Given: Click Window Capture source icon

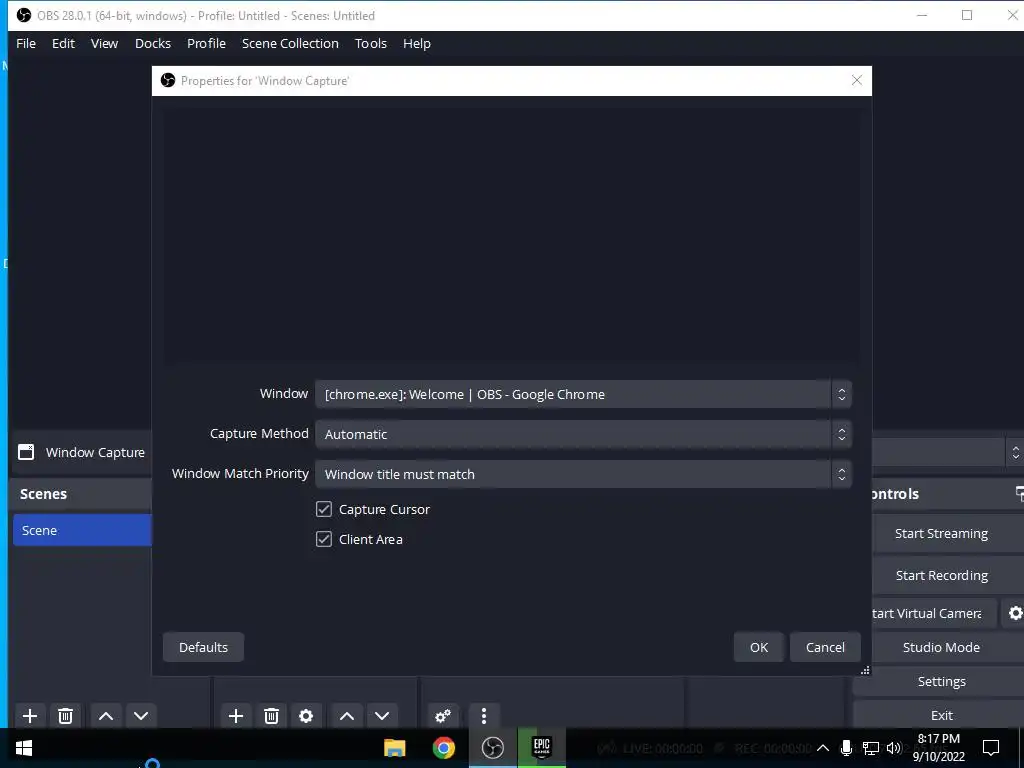Looking at the screenshot, I should pos(26,452).
